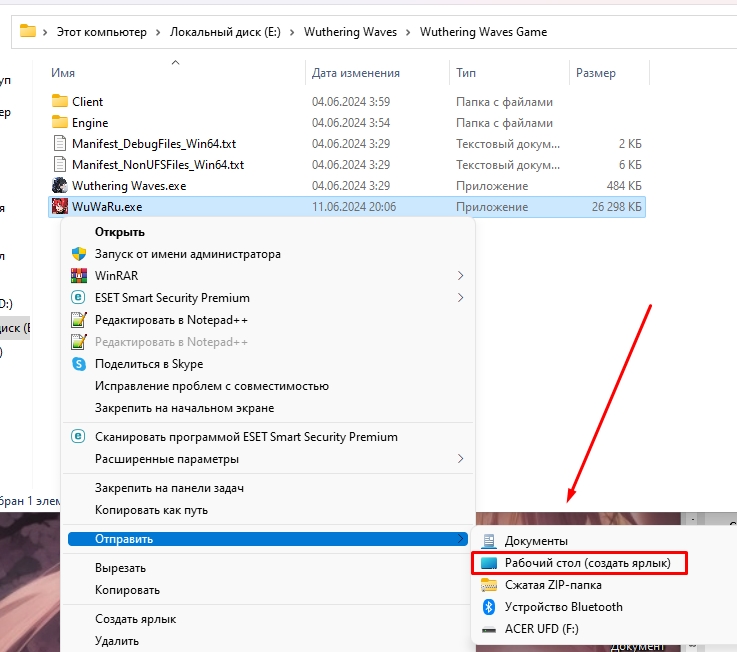The image size is (737, 652).
Task: Click the ESET Smart Security Premium icon
Action: pyautogui.click(x=78, y=298)
